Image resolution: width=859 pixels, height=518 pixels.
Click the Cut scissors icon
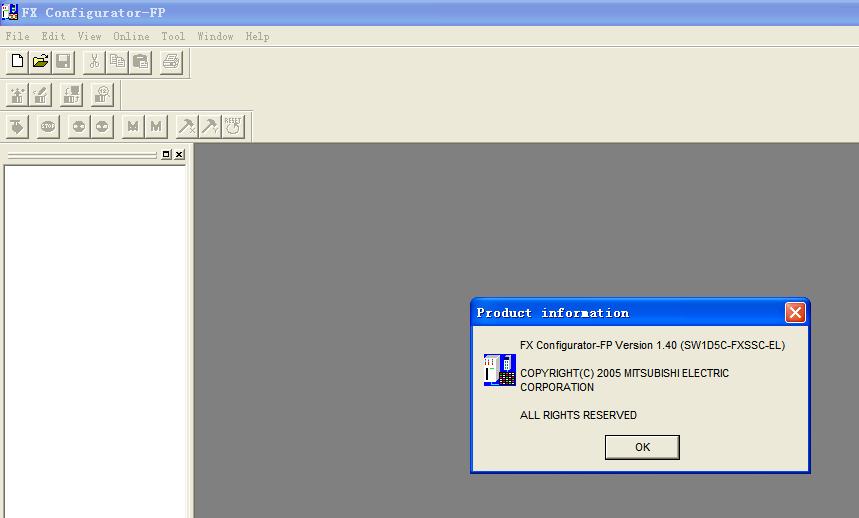pyautogui.click(x=94, y=62)
